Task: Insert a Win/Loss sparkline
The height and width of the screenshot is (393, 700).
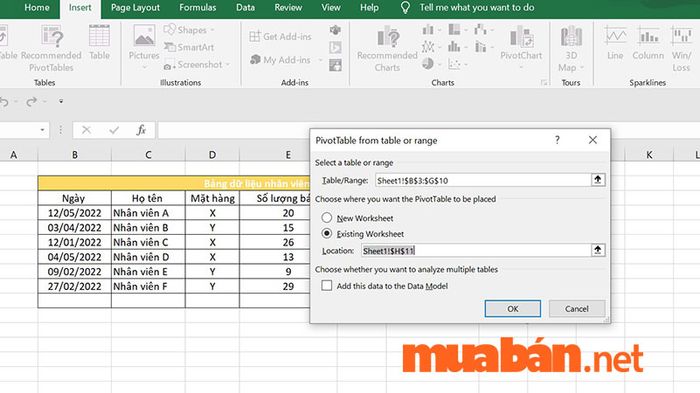Action: click(681, 49)
